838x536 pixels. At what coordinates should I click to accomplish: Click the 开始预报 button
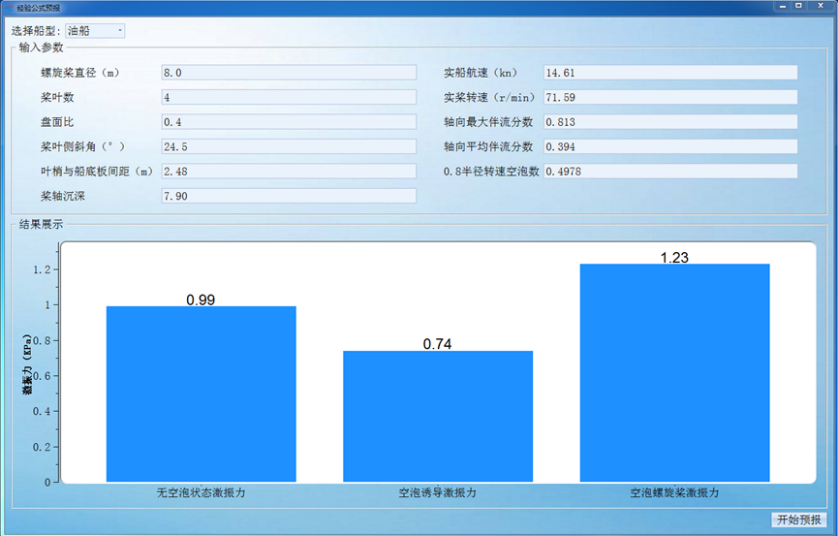pyautogui.click(x=798, y=520)
